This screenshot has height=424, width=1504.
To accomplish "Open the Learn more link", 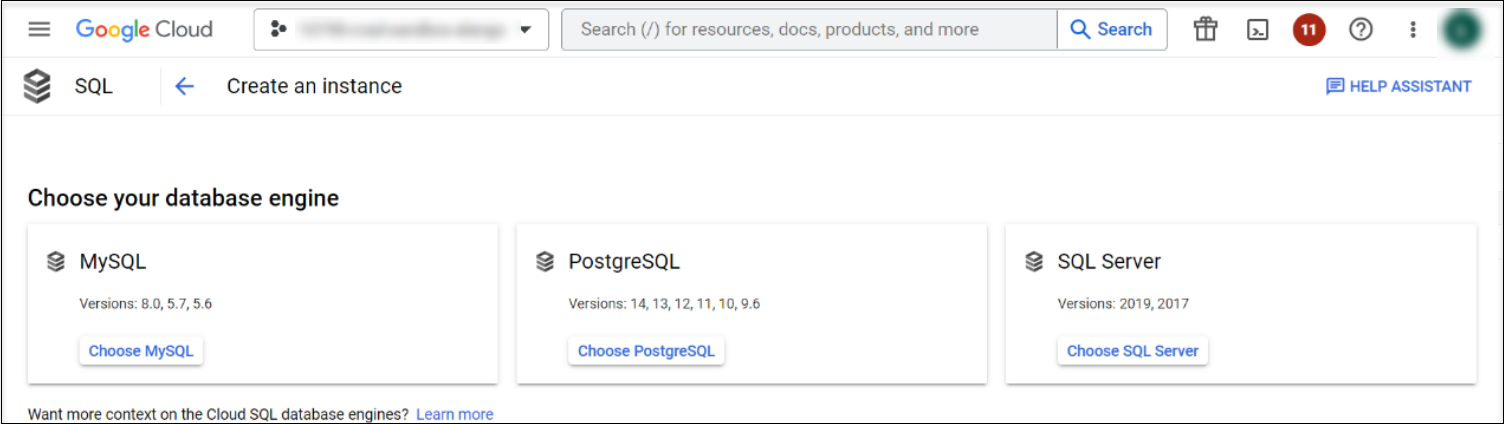I will 454,414.
